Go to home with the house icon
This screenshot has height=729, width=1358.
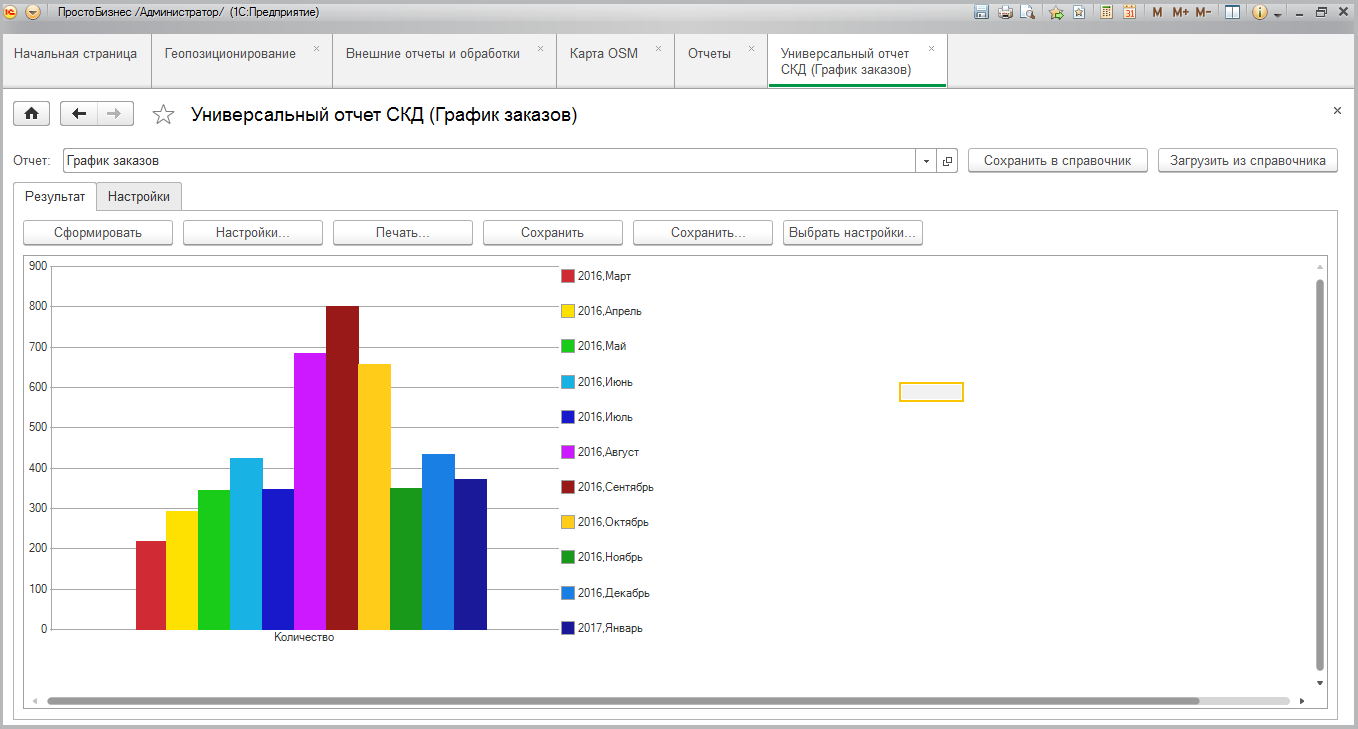[x=31, y=114]
